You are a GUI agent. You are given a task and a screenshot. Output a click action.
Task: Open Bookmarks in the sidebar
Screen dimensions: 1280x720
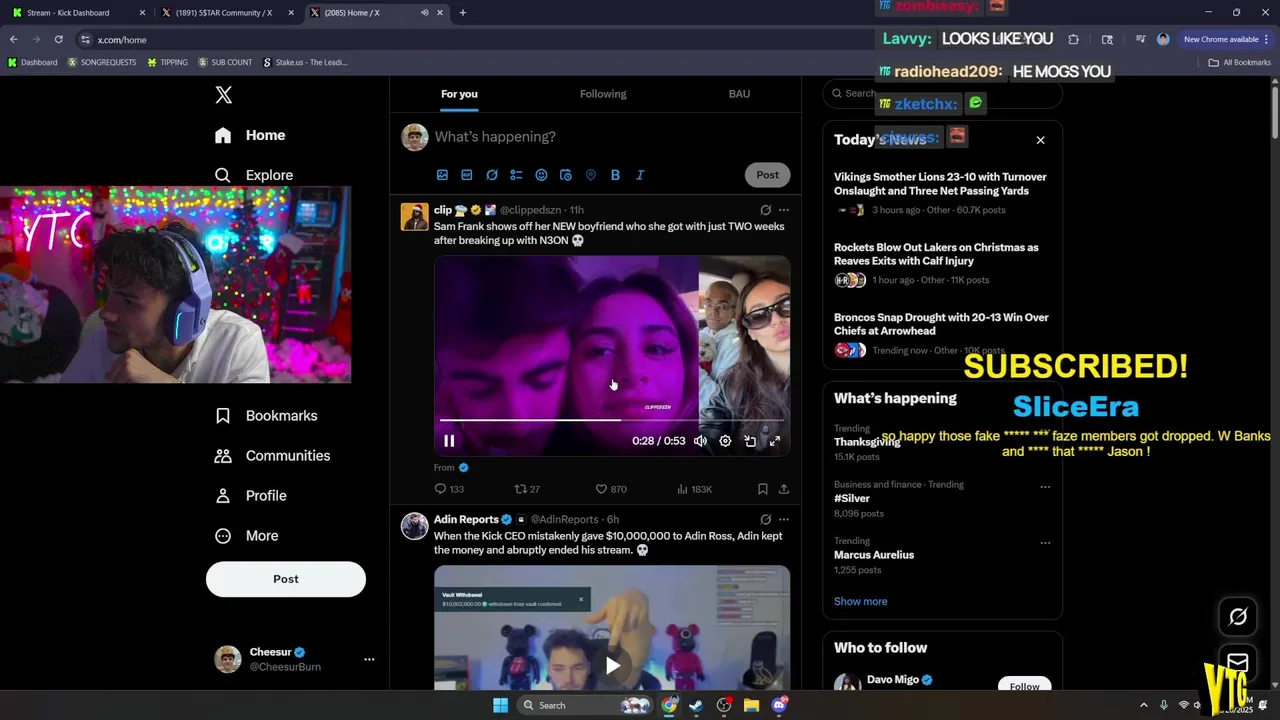point(266,416)
